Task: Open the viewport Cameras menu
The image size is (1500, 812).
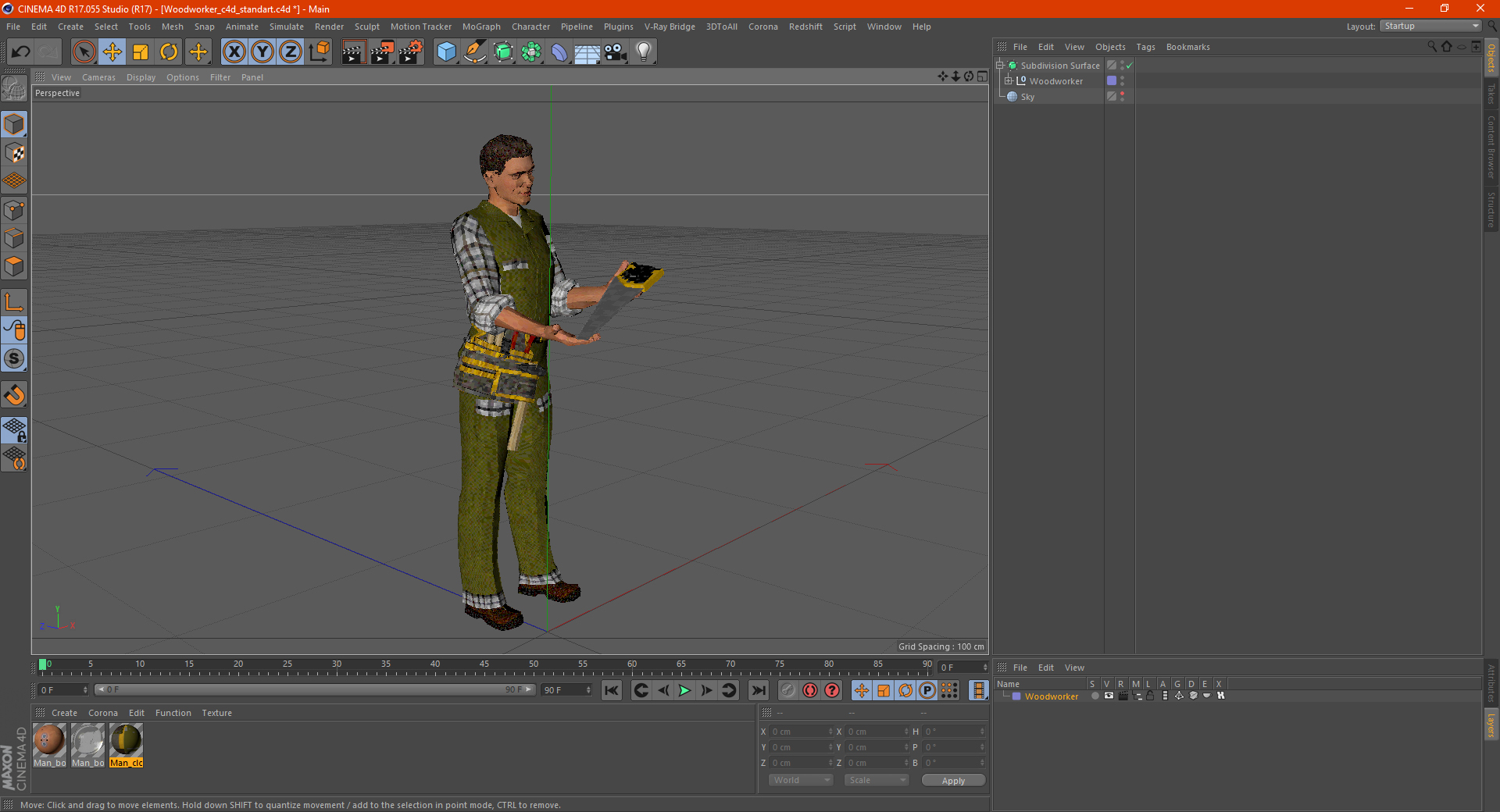Action: coord(98,77)
